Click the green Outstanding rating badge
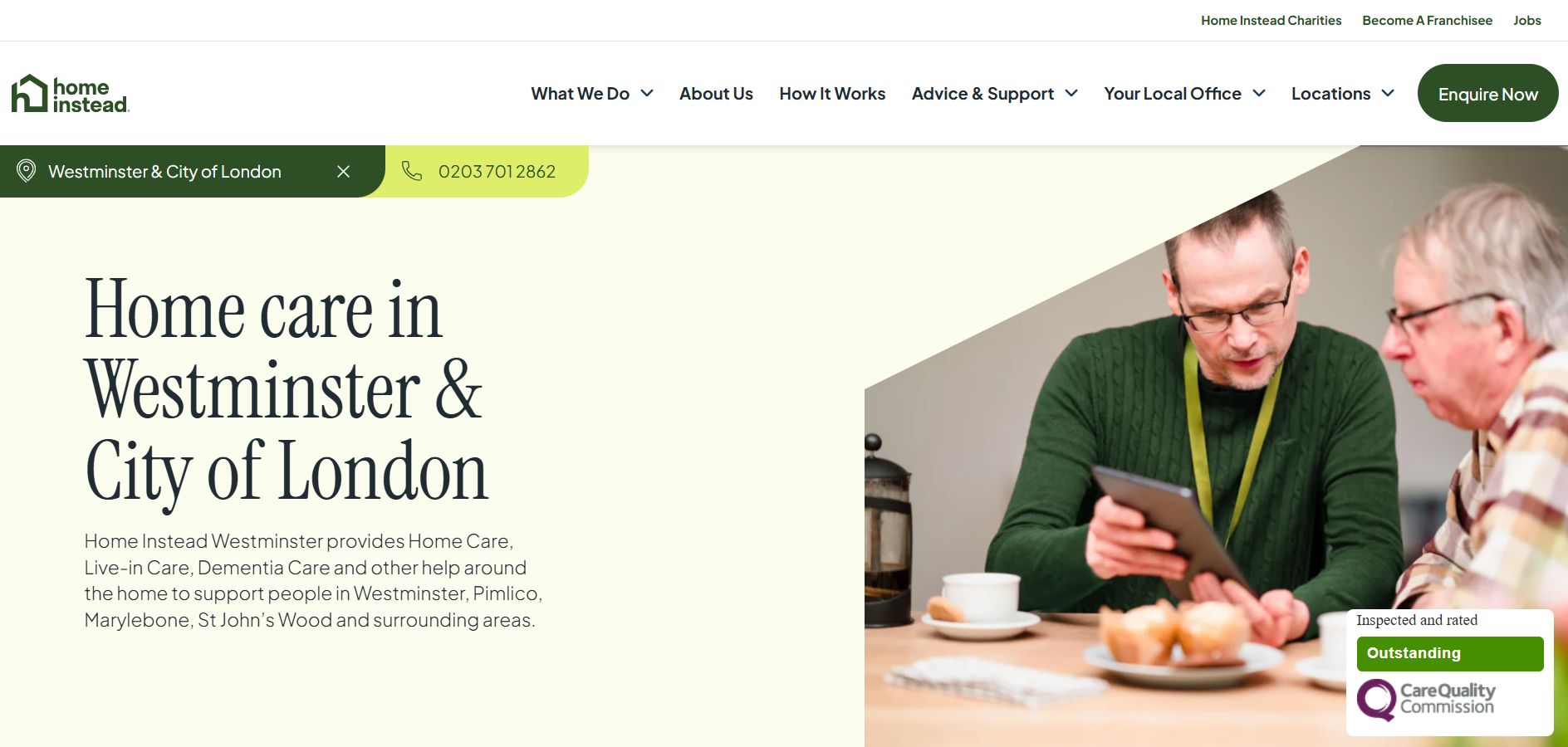 point(1450,653)
